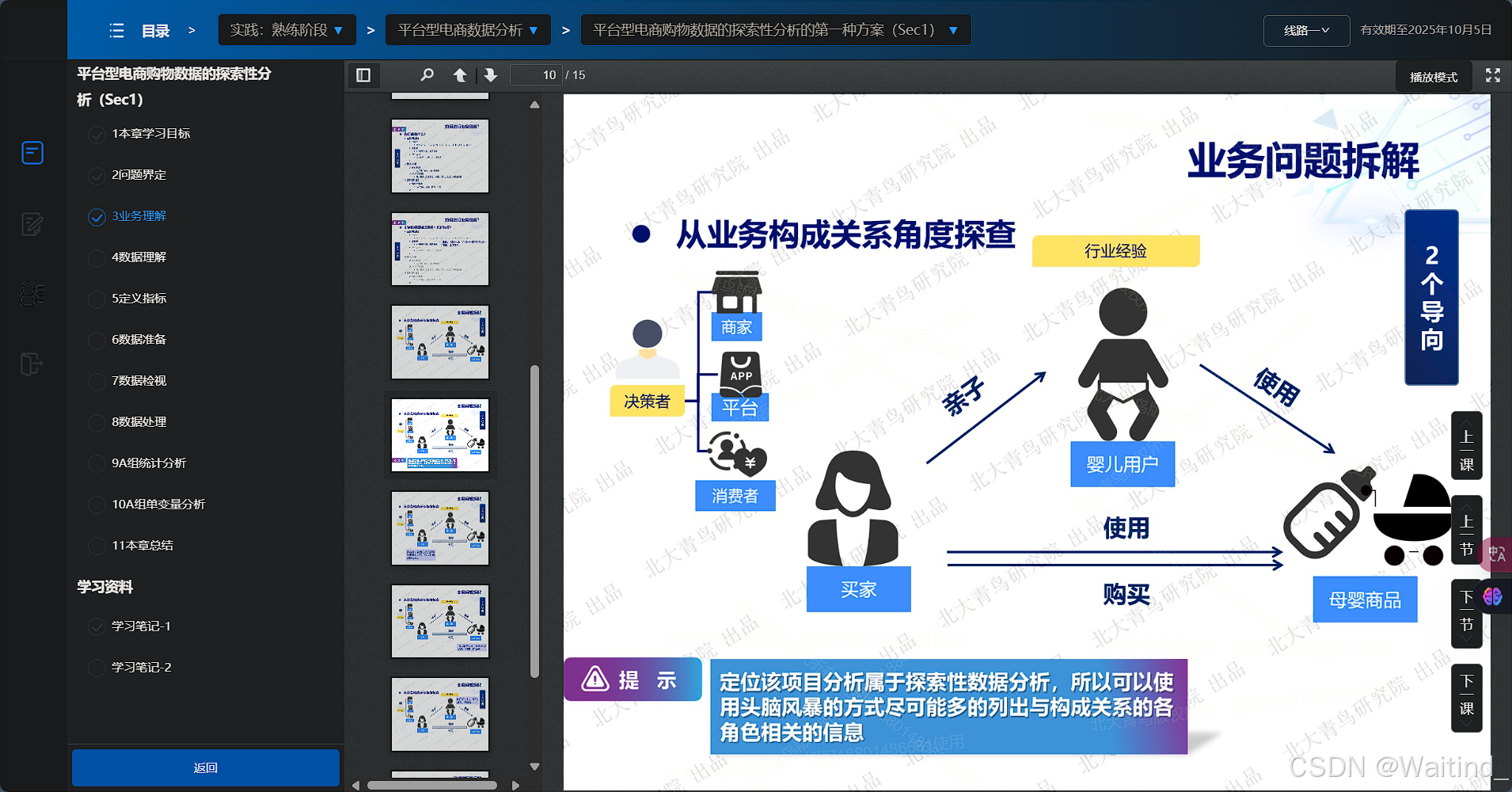
Task: Click the 学习资料 section heading
Action: 104,587
